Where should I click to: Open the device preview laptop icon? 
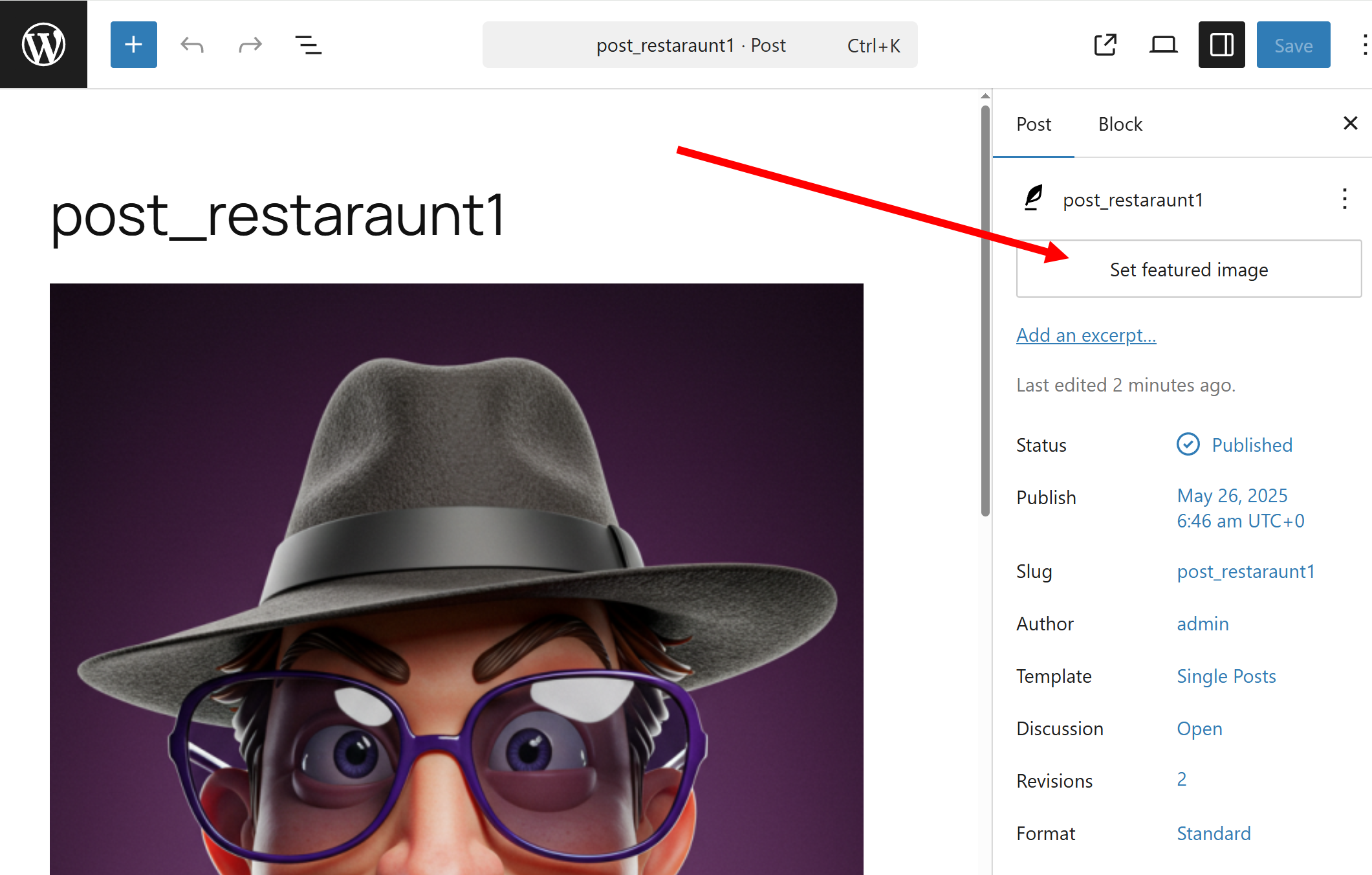1163,45
